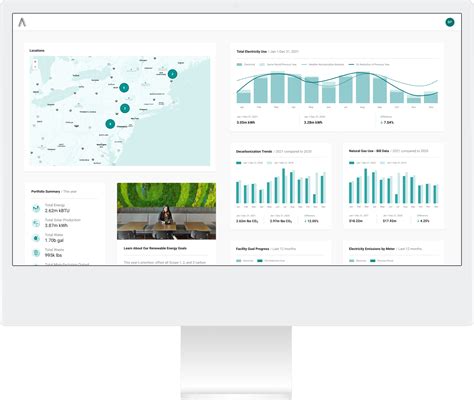Image resolution: width=474 pixels, height=400 pixels.
Task: Click the Difference percentage in Decarbonization Trends card
Action: (x=311, y=221)
